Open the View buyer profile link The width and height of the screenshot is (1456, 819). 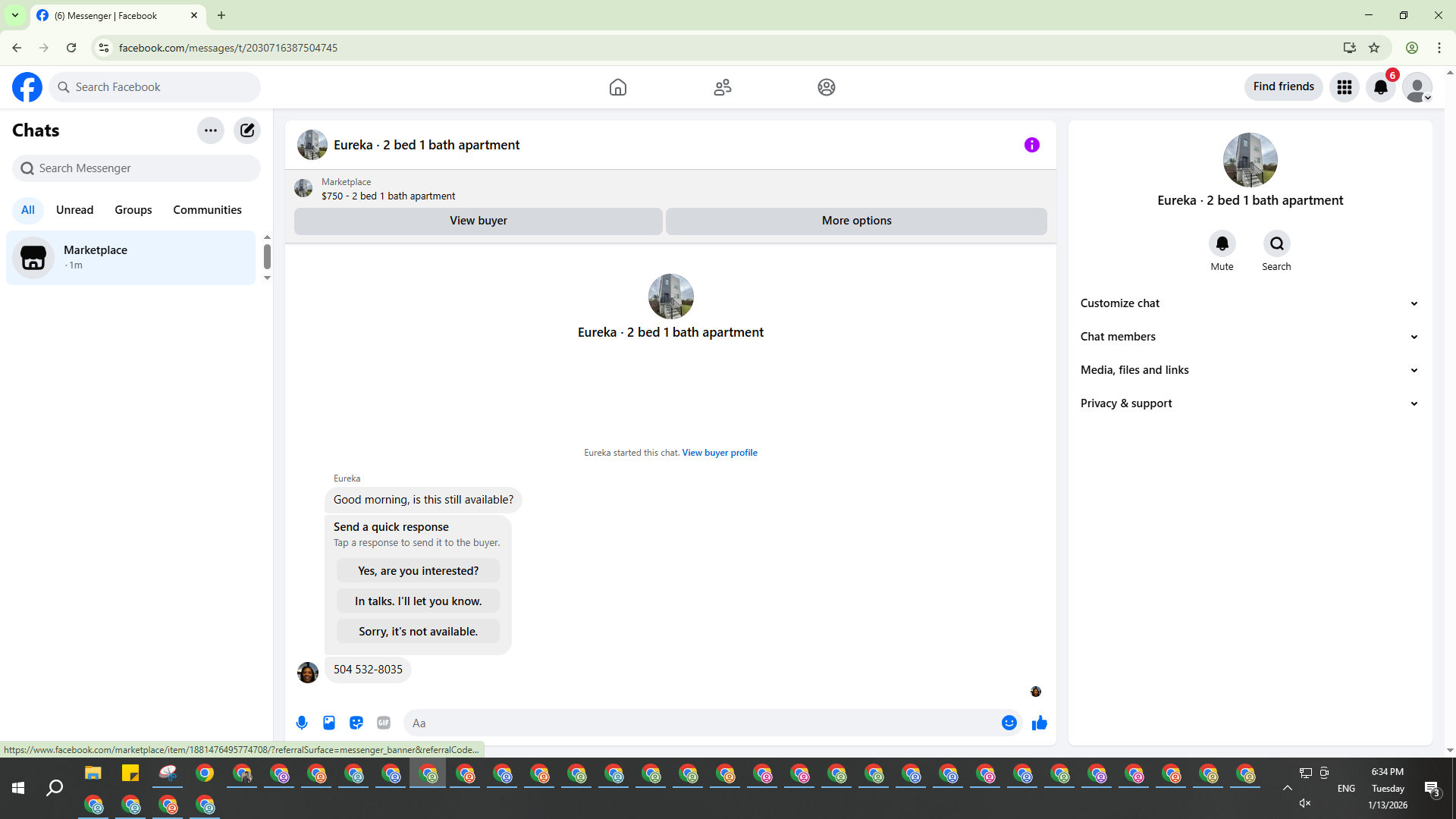point(719,453)
